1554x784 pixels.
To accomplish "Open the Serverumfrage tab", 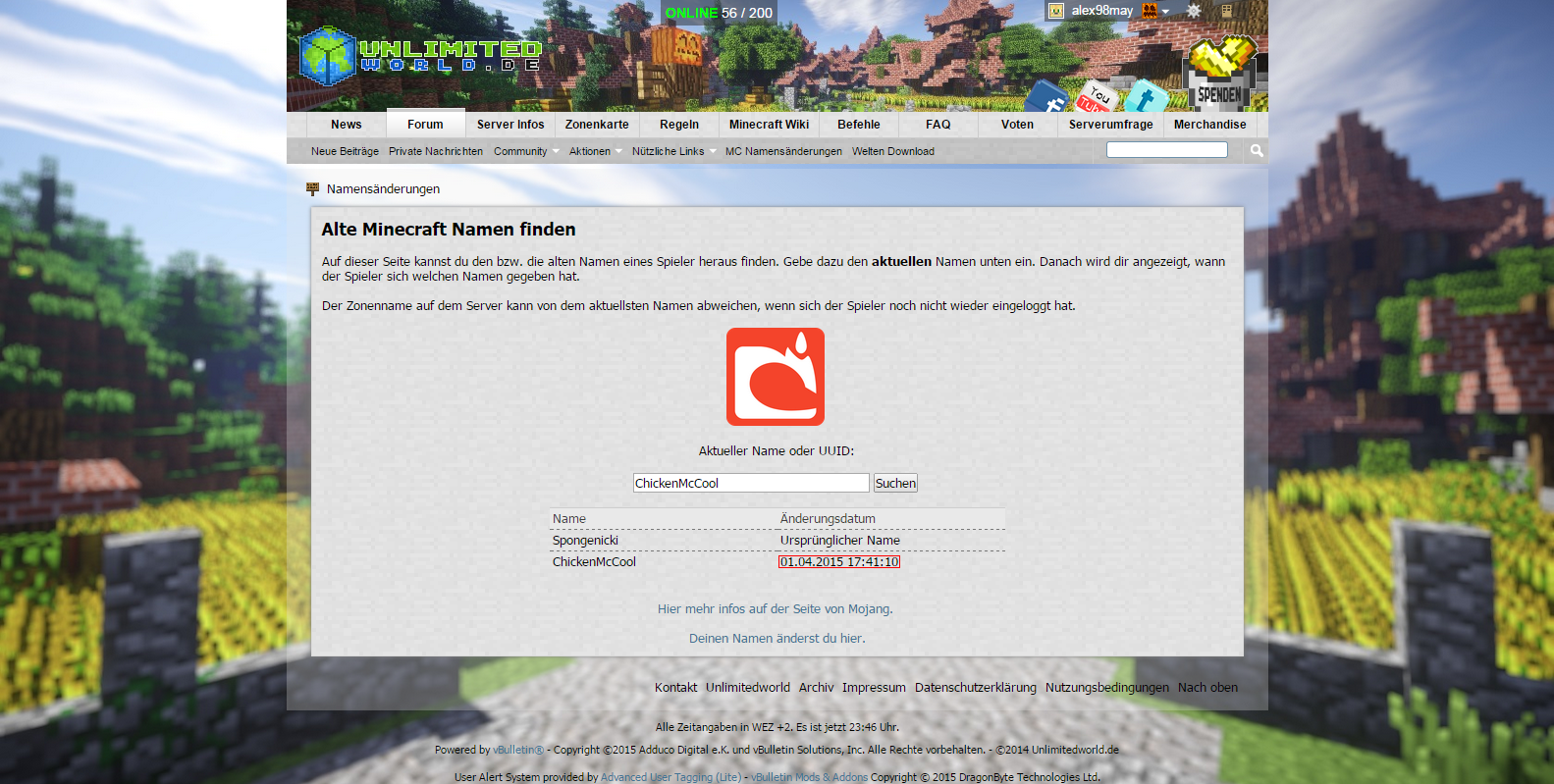I will coord(1111,125).
